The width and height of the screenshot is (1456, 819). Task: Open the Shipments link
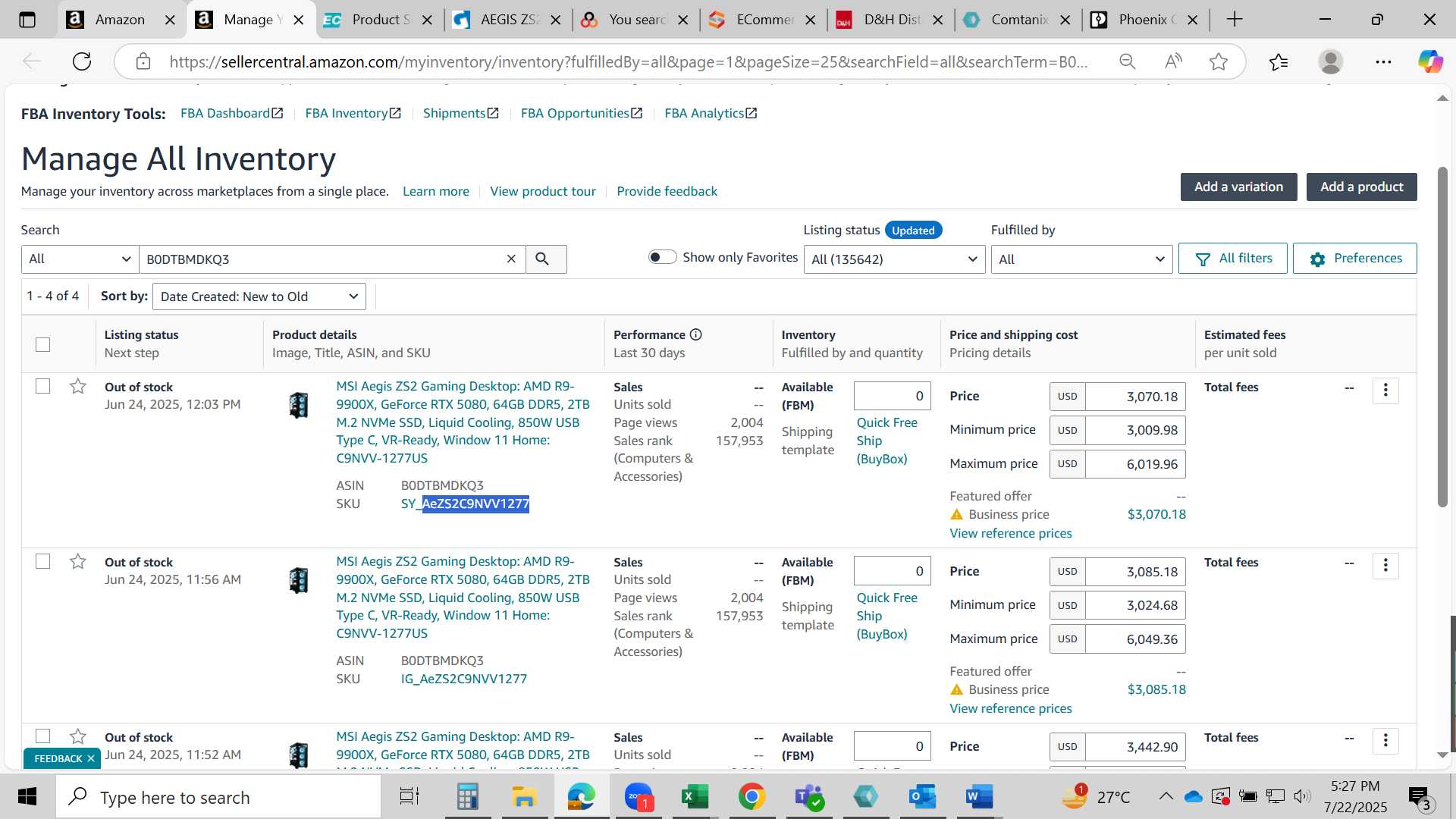(460, 113)
